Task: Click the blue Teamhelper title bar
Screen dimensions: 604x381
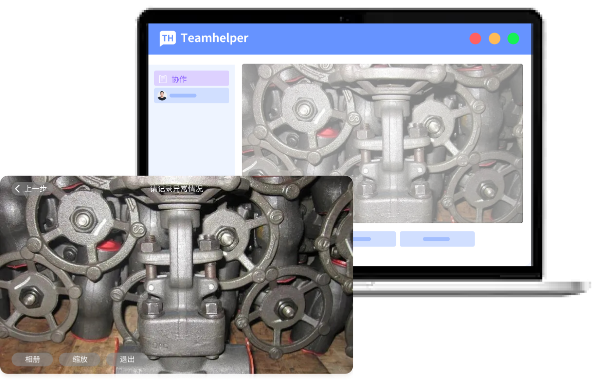Action: [339, 39]
